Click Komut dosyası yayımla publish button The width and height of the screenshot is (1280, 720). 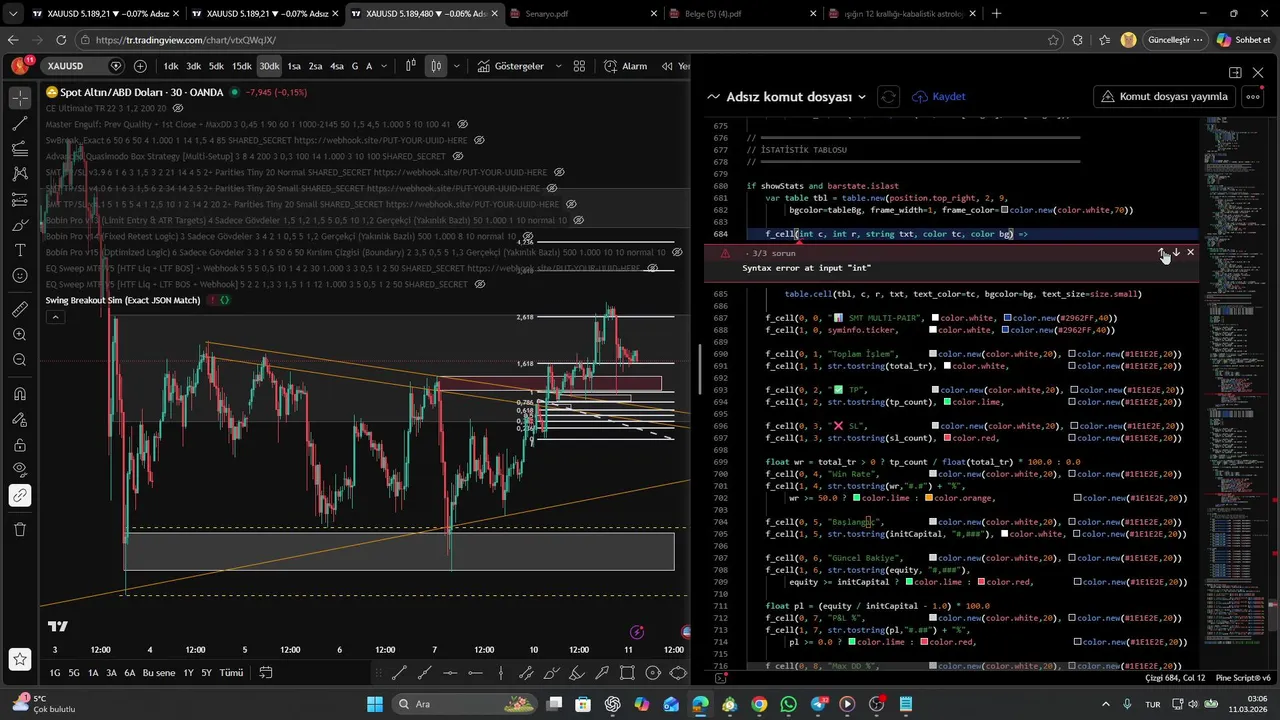(x=1164, y=97)
